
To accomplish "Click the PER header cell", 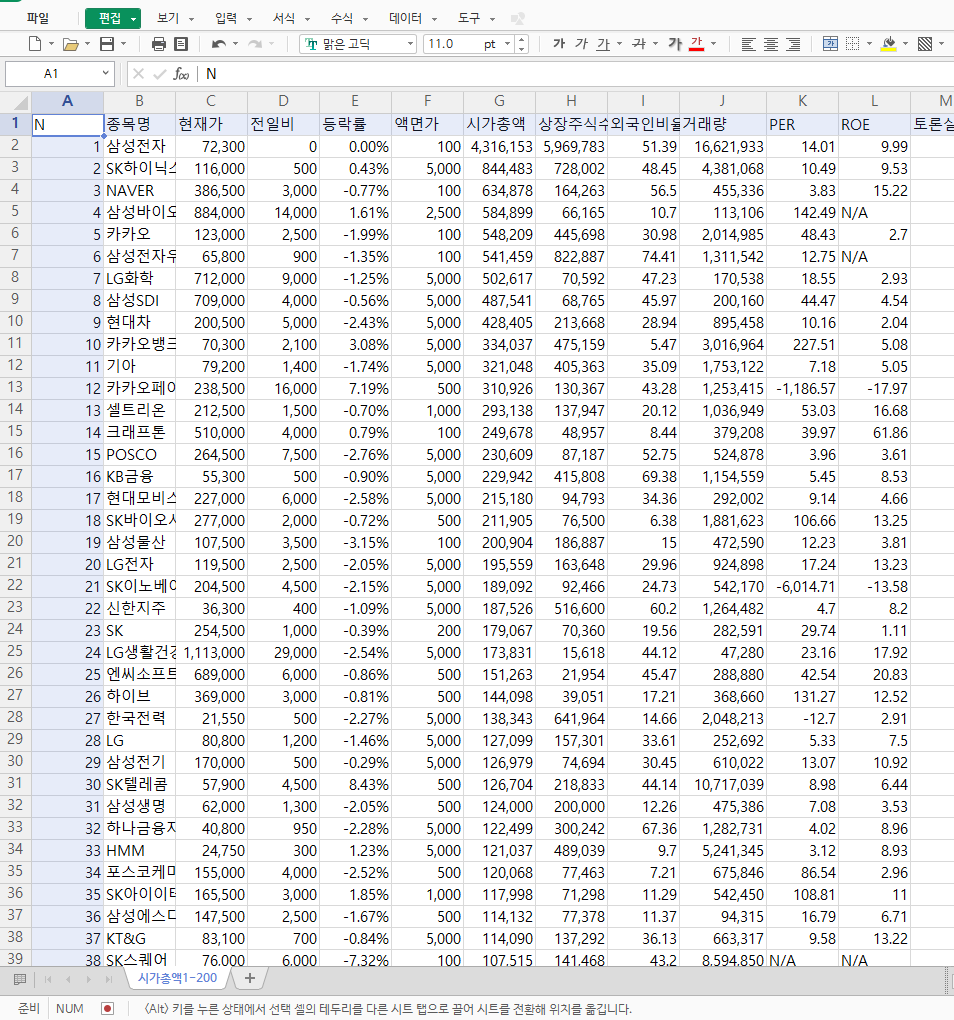I will pyautogui.click(x=802, y=124).
